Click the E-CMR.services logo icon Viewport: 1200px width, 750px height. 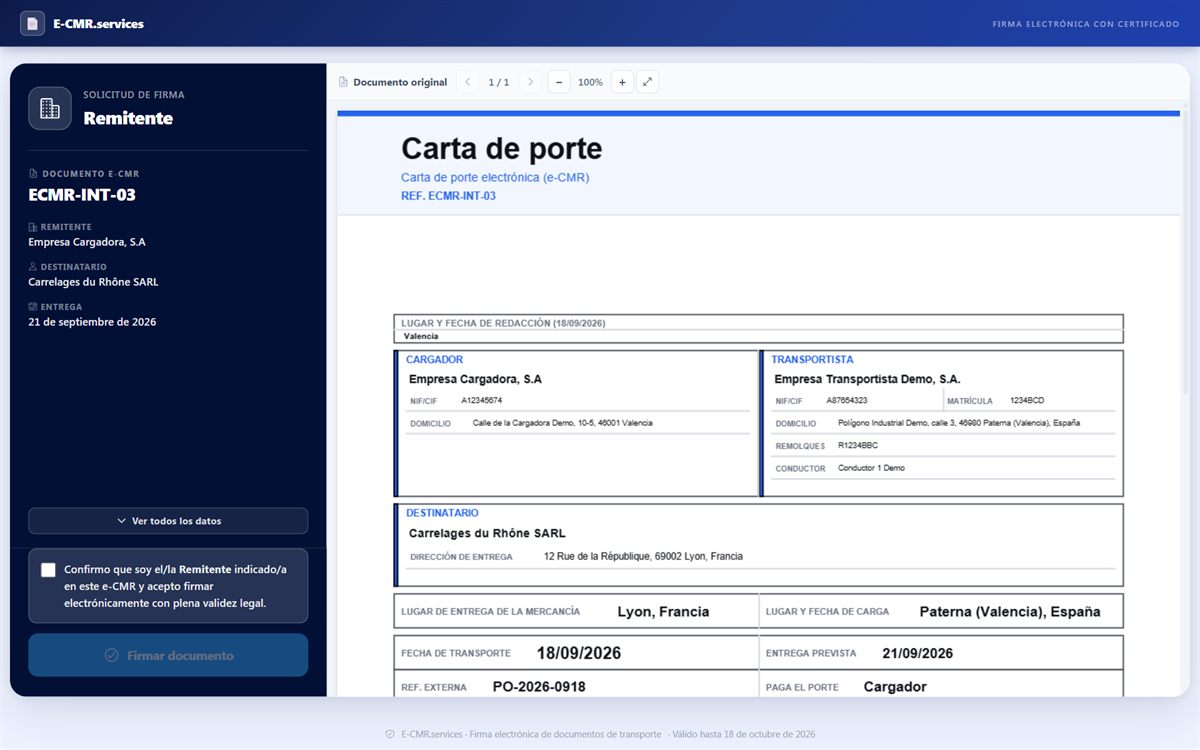(x=33, y=23)
